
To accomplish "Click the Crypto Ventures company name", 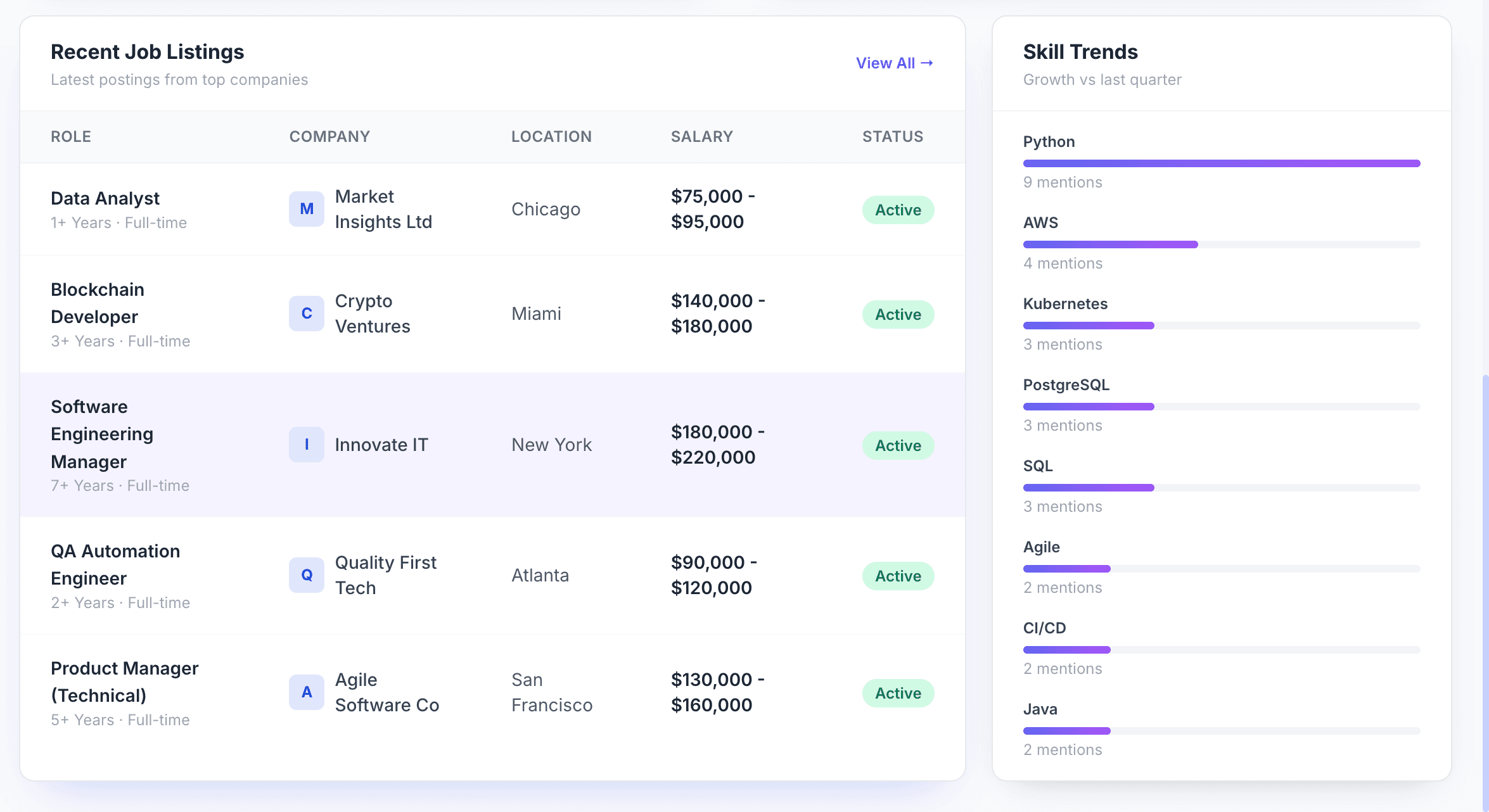I will tap(373, 314).
